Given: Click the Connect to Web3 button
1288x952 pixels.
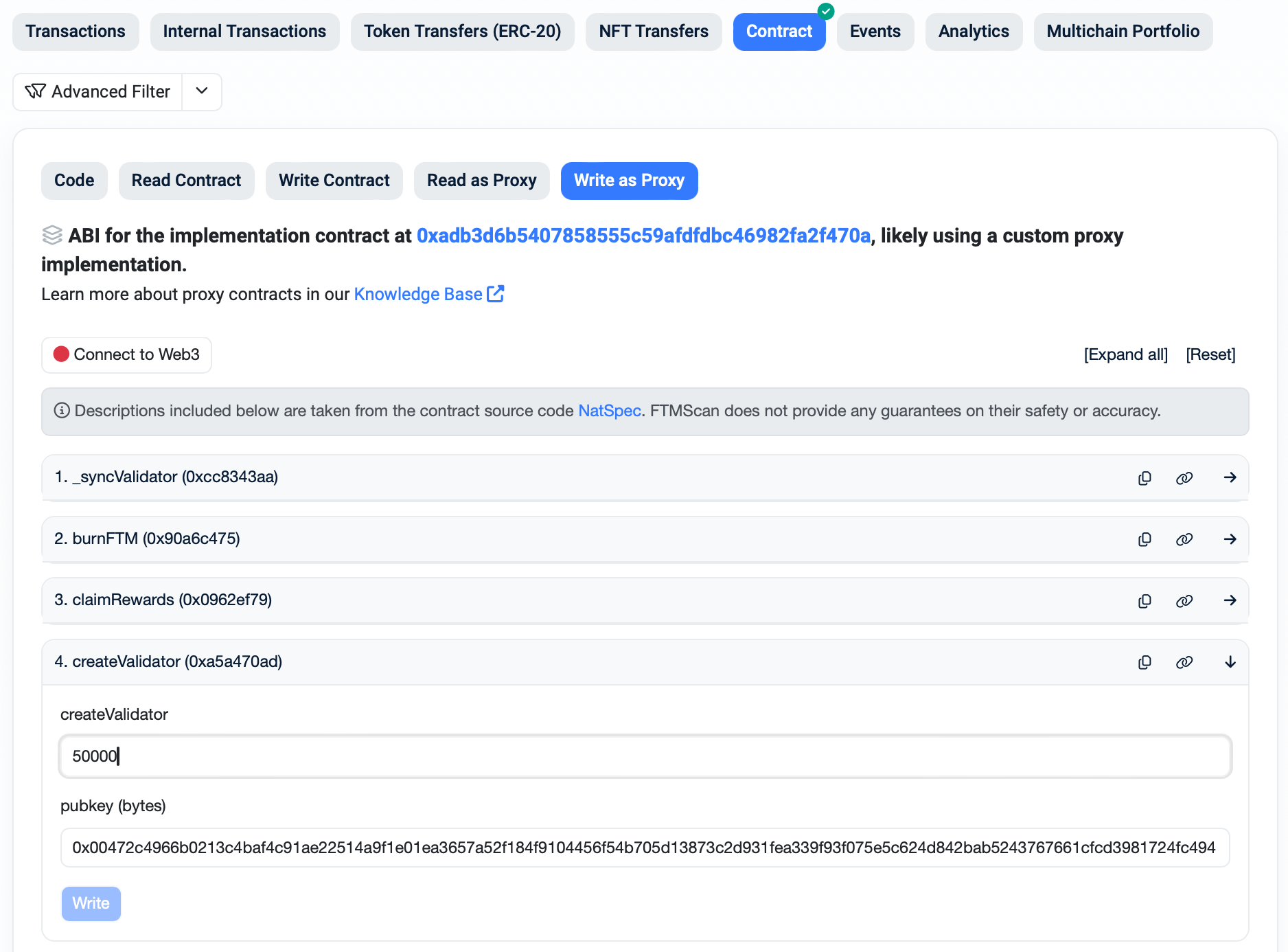Looking at the screenshot, I should pos(126,354).
